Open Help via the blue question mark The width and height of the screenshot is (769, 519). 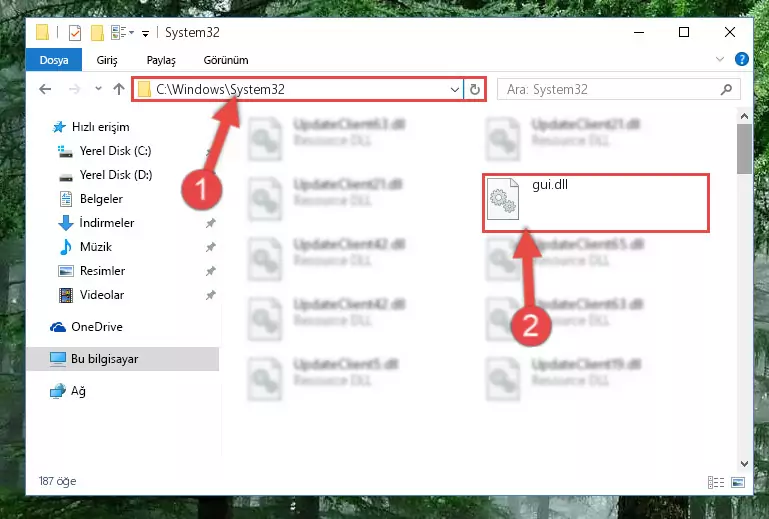pos(742,59)
